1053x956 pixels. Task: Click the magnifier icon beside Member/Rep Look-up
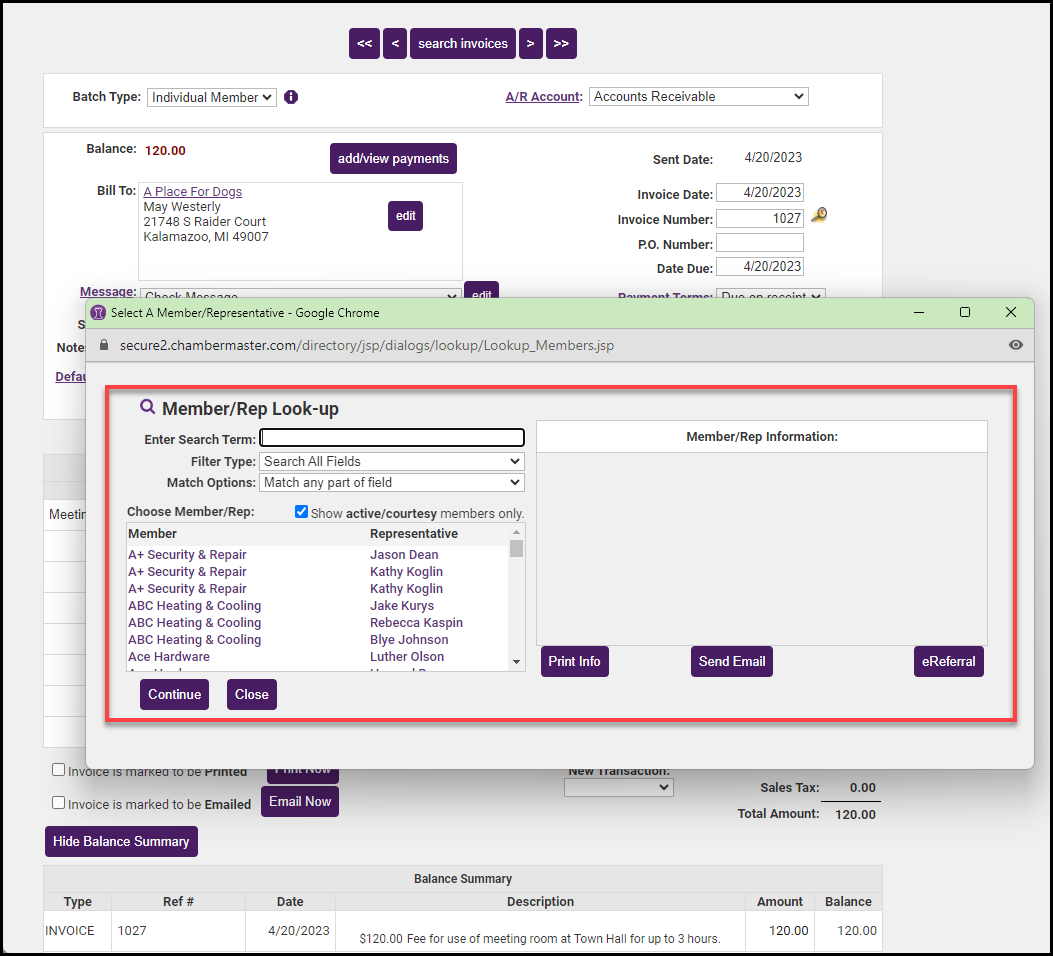click(148, 407)
